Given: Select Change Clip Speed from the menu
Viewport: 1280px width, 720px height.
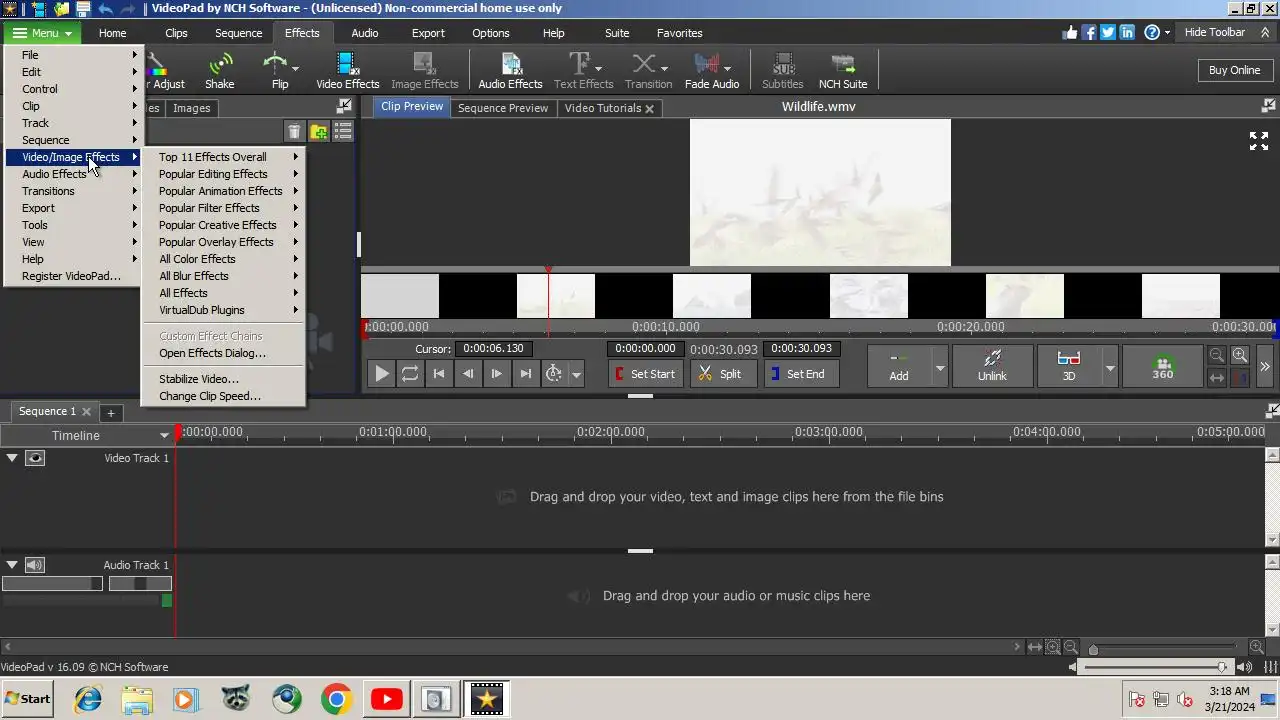Looking at the screenshot, I should coord(223,396).
